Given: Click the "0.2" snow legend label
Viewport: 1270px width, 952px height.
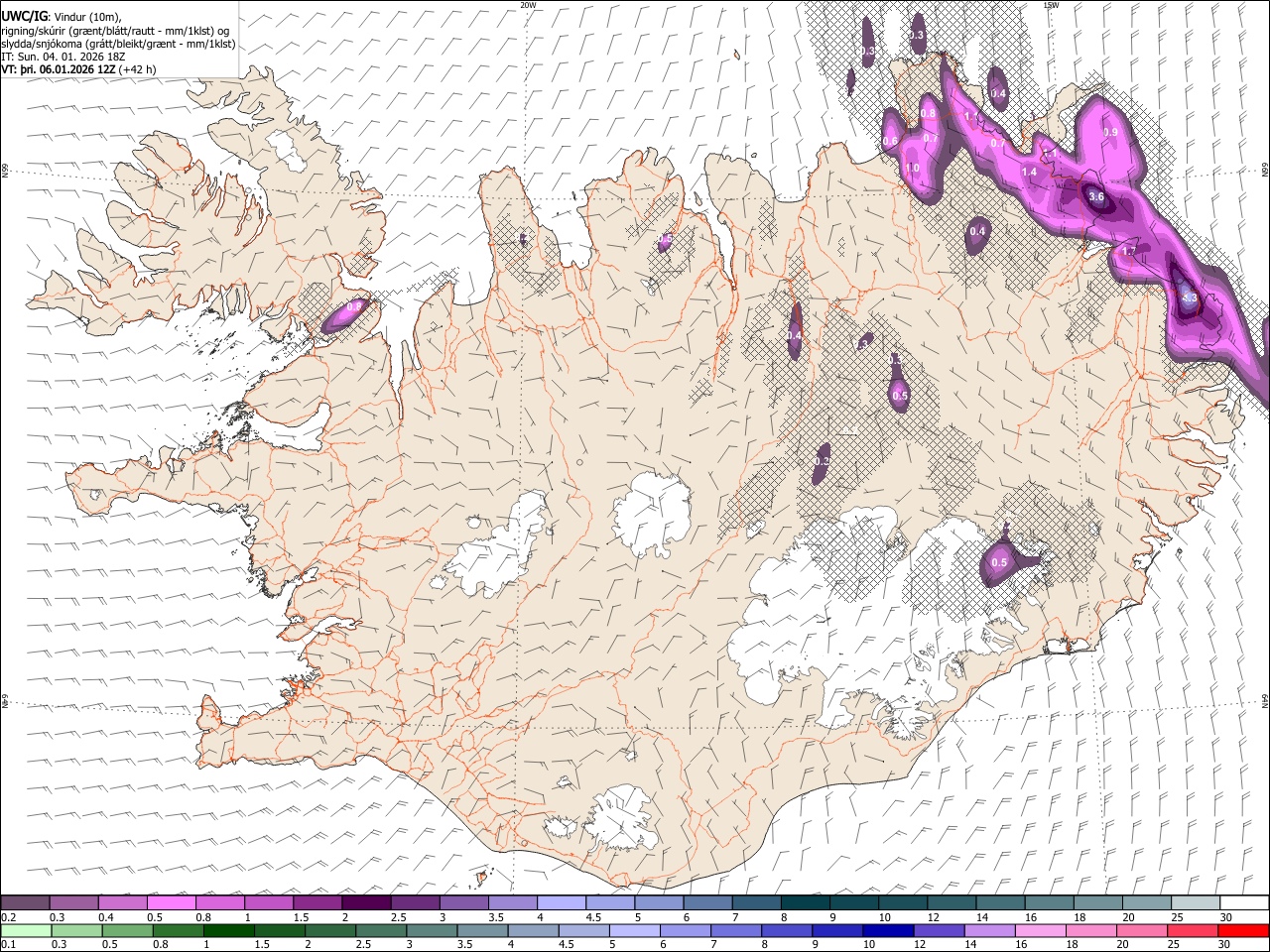Looking at the screenshot, I should (9, 917).
